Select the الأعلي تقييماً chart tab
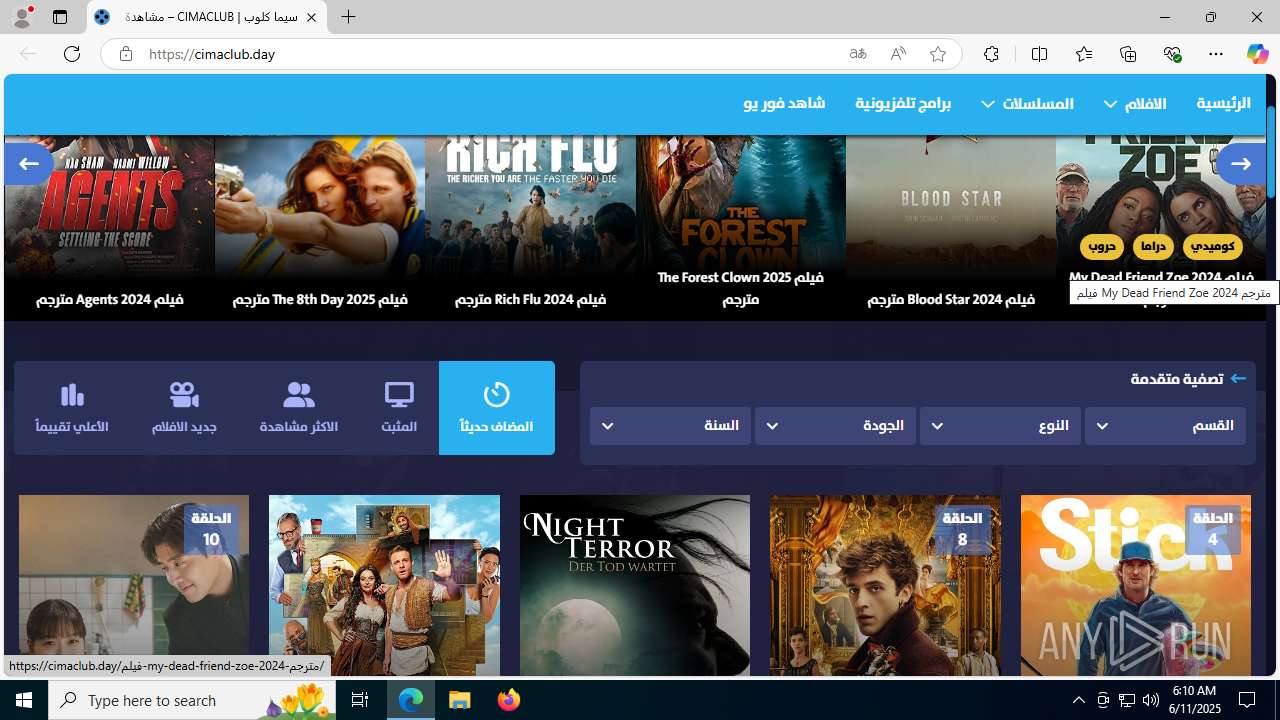This screenshot has height=720, width=1280. pos(72,408)
